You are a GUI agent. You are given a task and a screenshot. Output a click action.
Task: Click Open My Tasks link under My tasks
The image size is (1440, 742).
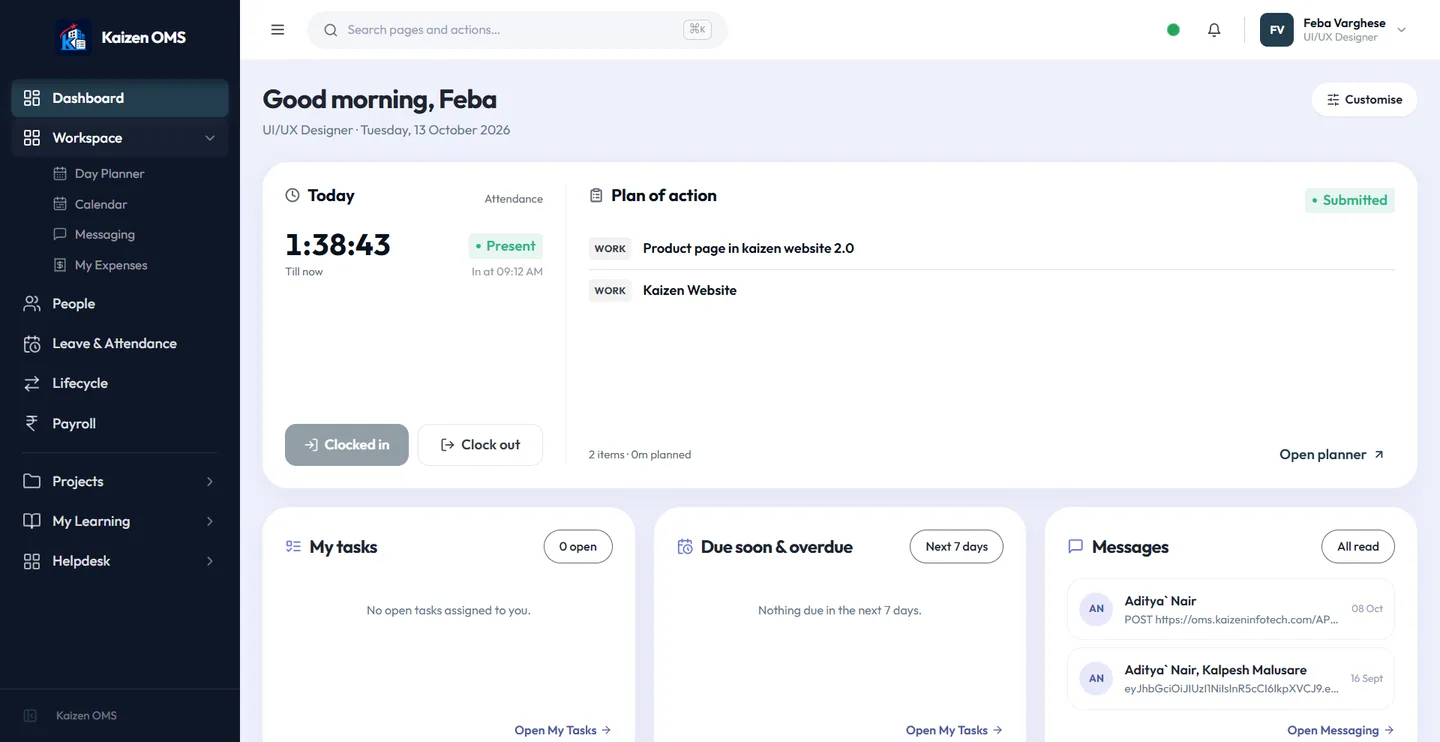pyautogui.click(x=562, y=730)
